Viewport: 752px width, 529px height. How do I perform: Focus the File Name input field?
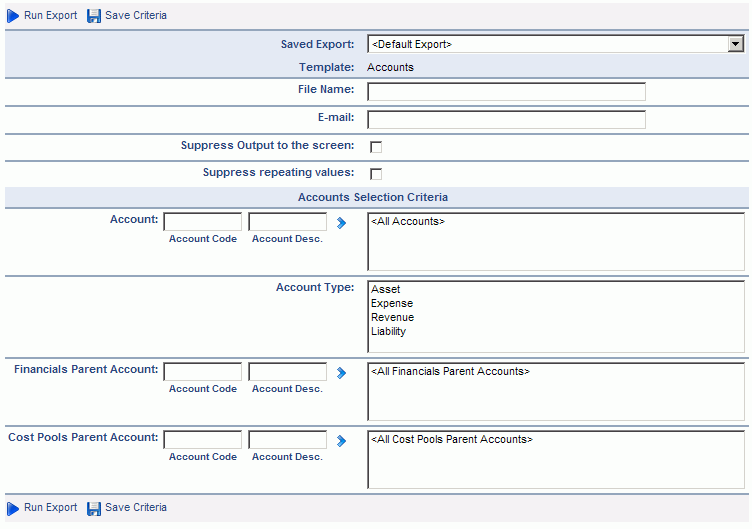(506, 92)
